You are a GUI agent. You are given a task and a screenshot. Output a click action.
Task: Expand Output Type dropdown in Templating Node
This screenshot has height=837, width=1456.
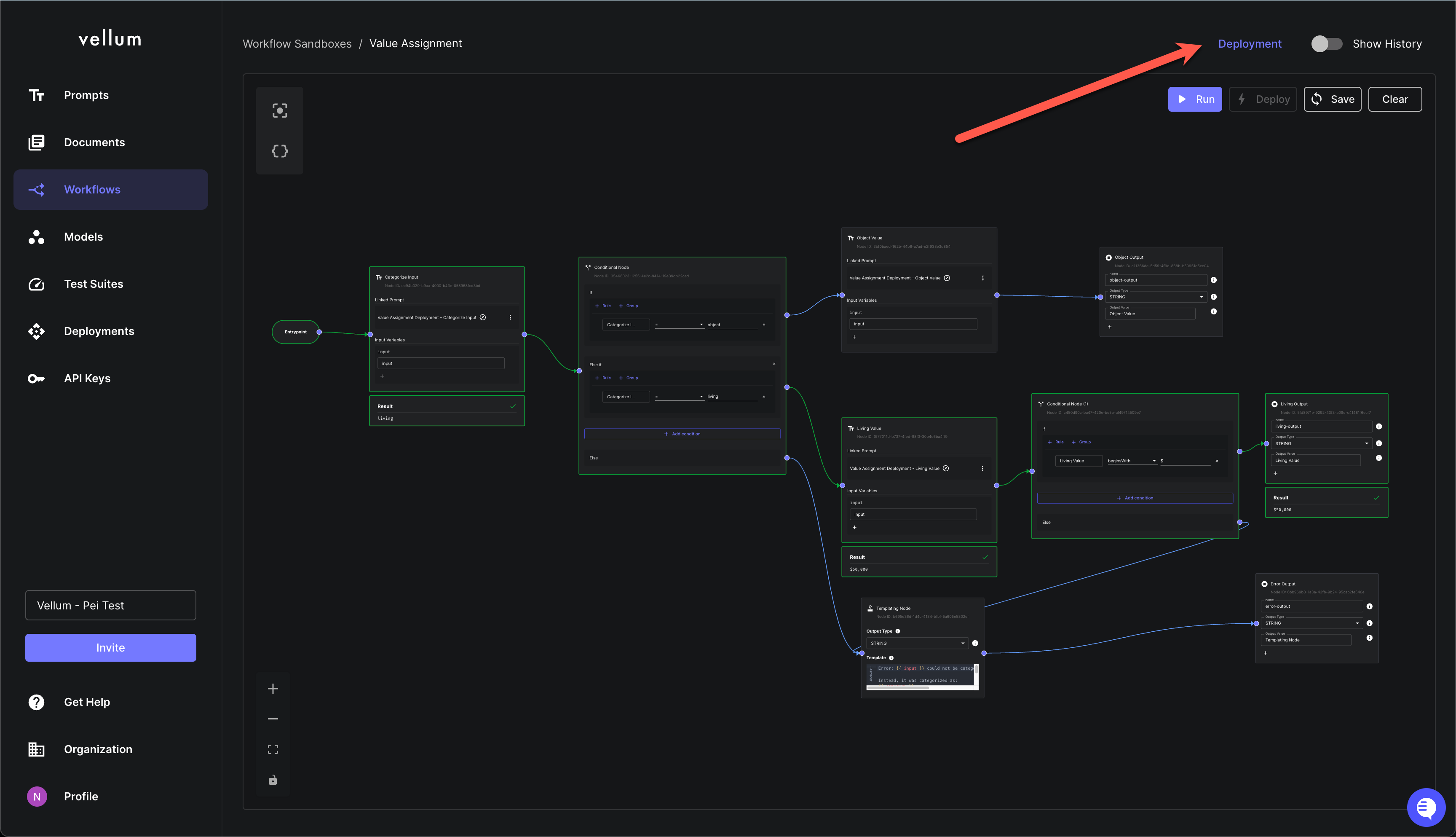pyautogui.click(x=917, y=643)
